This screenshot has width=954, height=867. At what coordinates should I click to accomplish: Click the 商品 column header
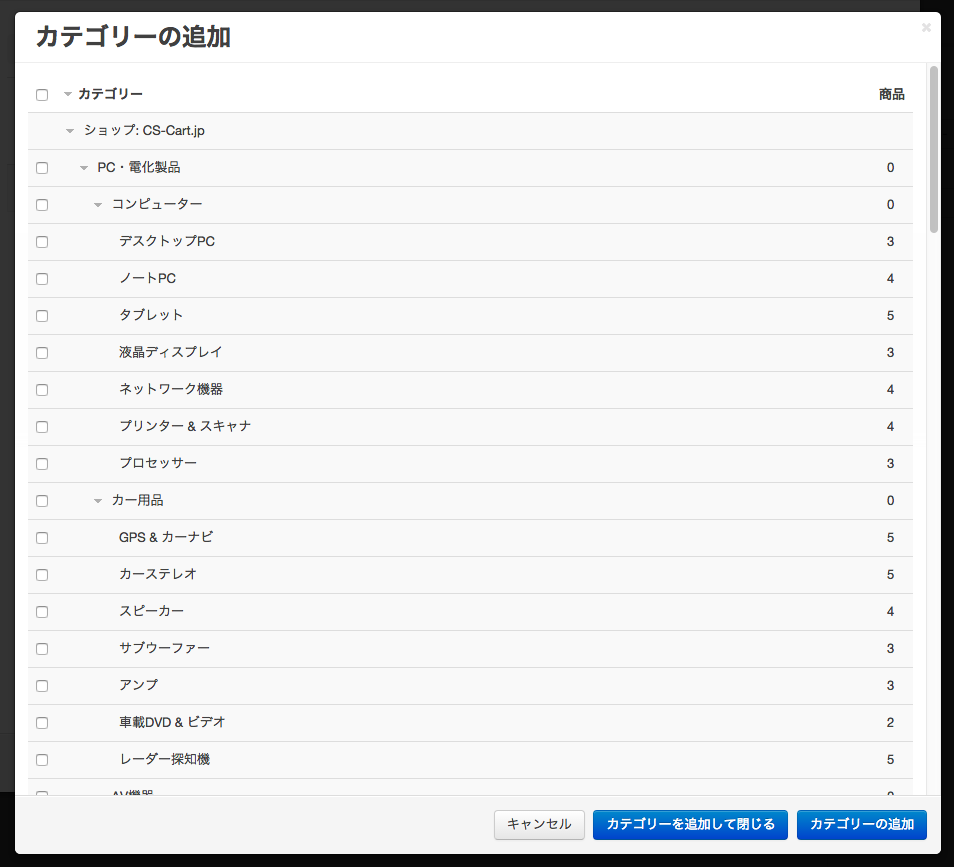tap(891, 94)
